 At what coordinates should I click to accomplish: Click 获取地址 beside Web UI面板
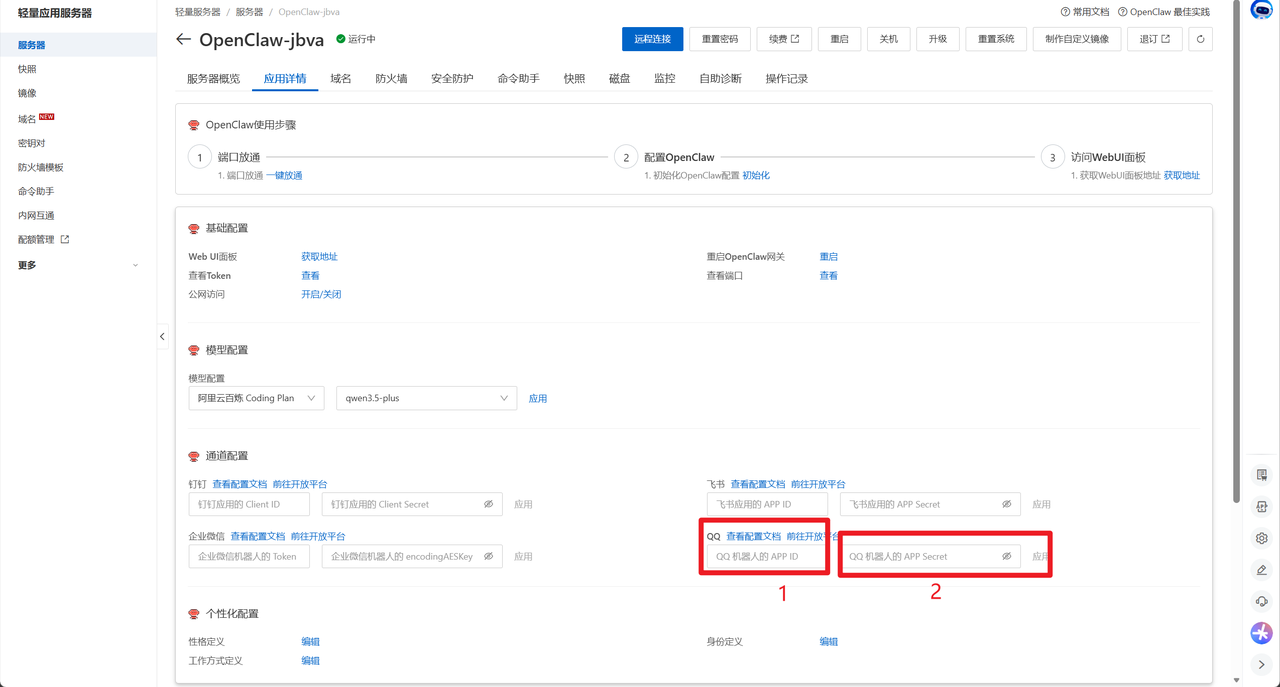(319, 256)
